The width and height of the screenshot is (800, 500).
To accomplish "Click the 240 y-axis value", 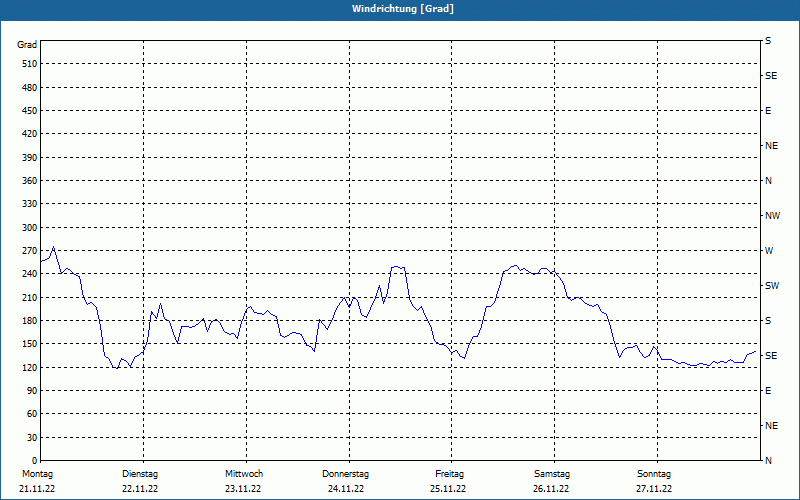I will pyautogui.click(x=30, y=274).
